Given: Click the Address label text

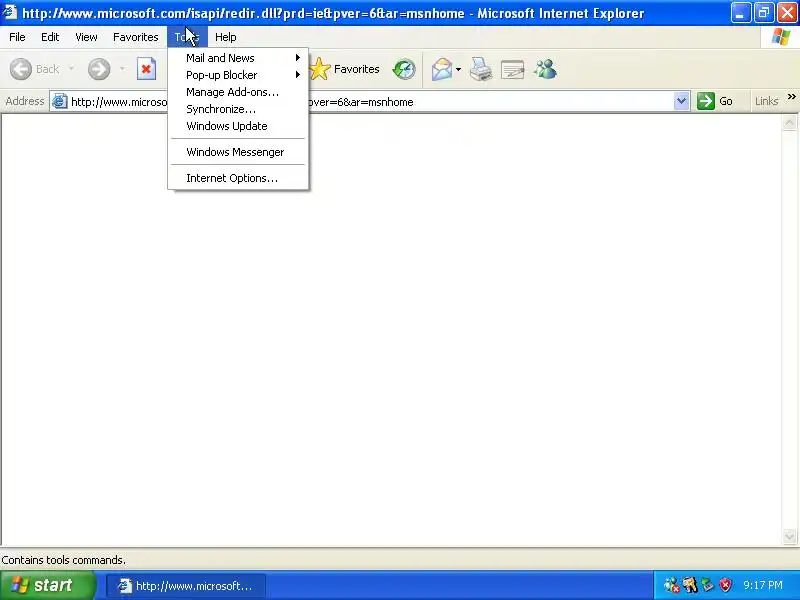Looking at the screenshot, I should pyautogui.click(x=24, y=101).
